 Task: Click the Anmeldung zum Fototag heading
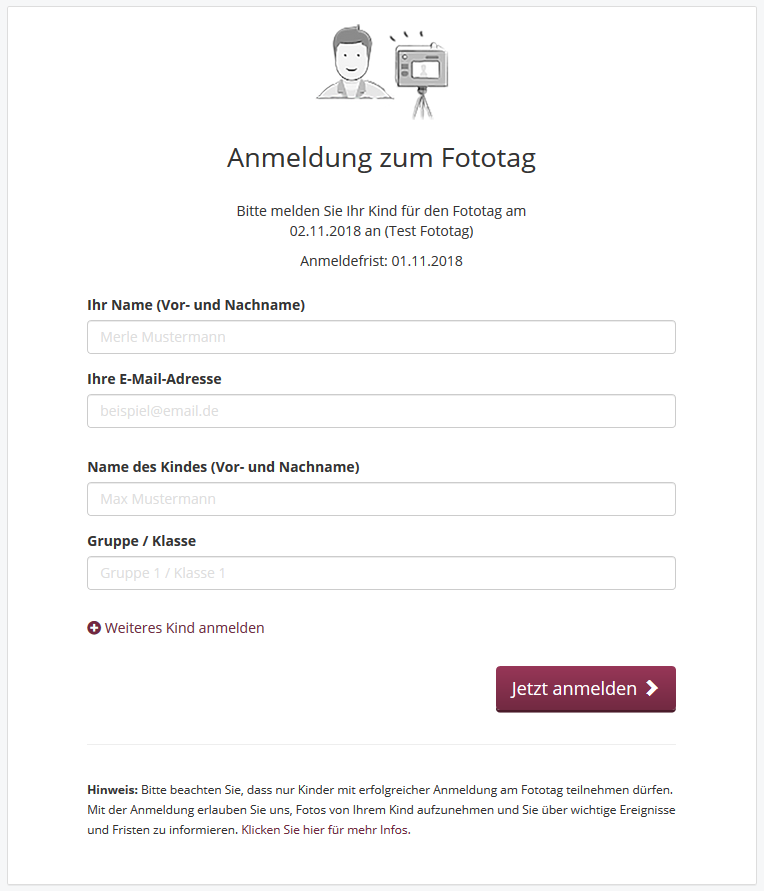(x=381, y=158)
